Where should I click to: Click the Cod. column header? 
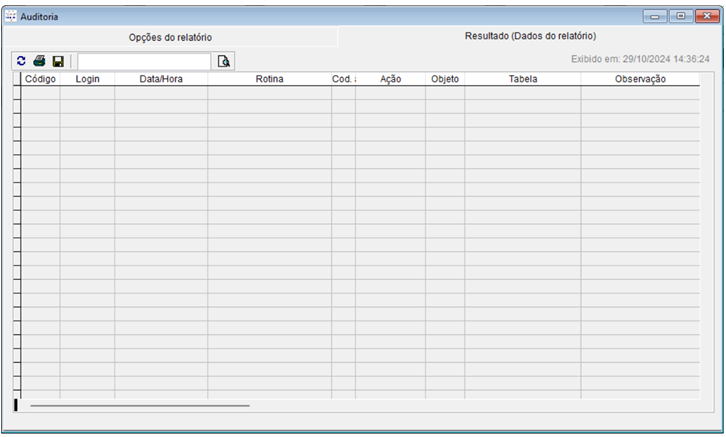tap(343, 79)
